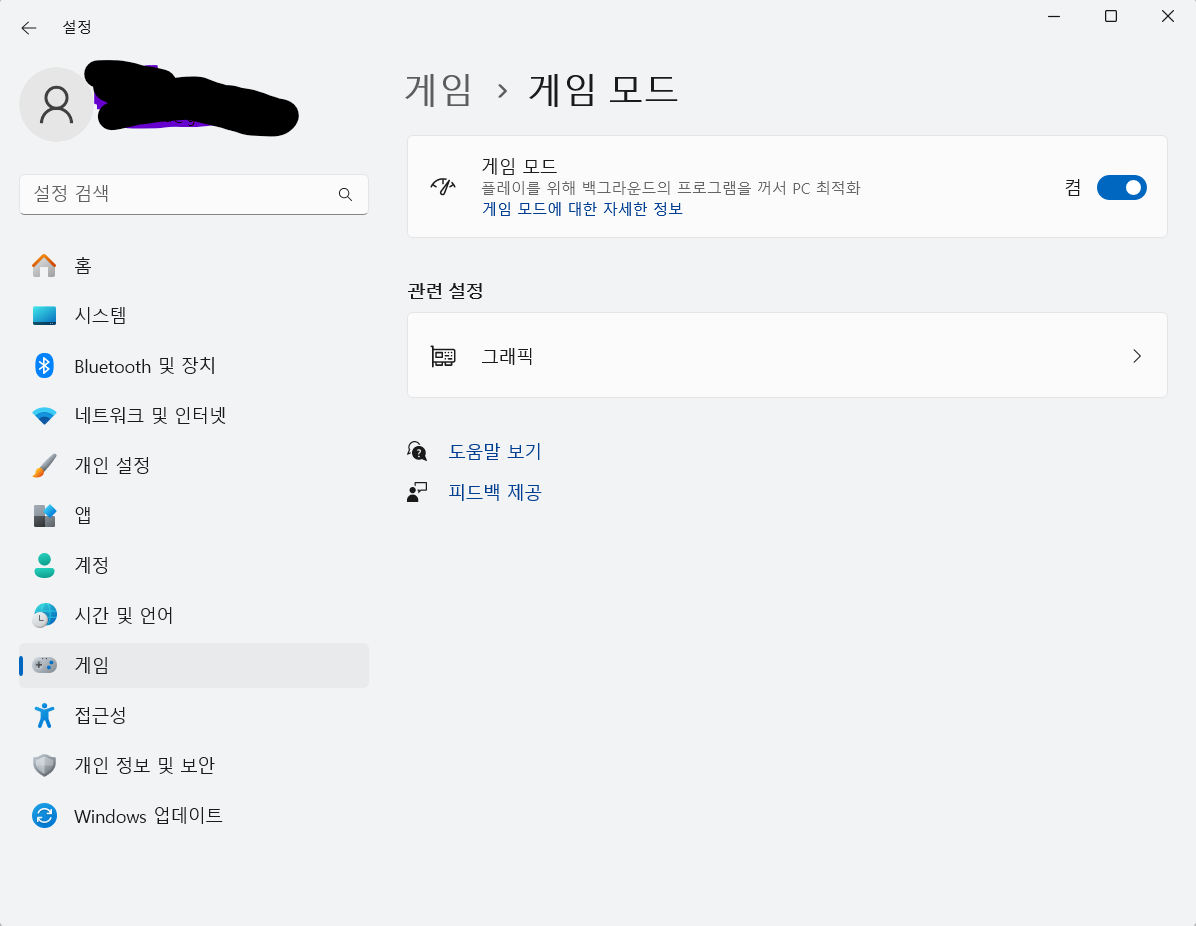The width and height of the screenshot is (1196, 926).
Task: Open Windows 업데이트 via its icon
Action: tap(44, 816)
